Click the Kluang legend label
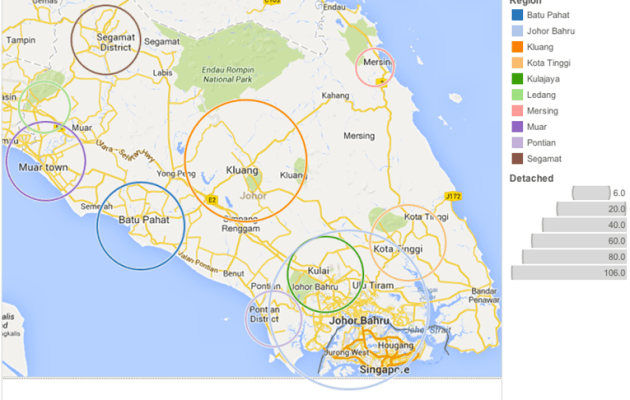 pyautogui.click(x=540, y=47)
